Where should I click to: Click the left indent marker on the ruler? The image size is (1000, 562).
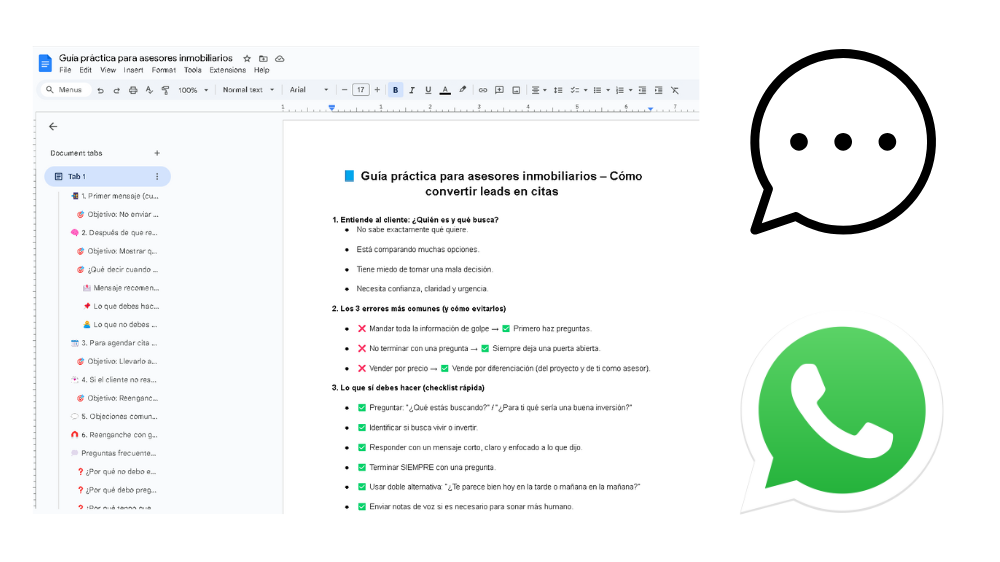coord(332,108)
